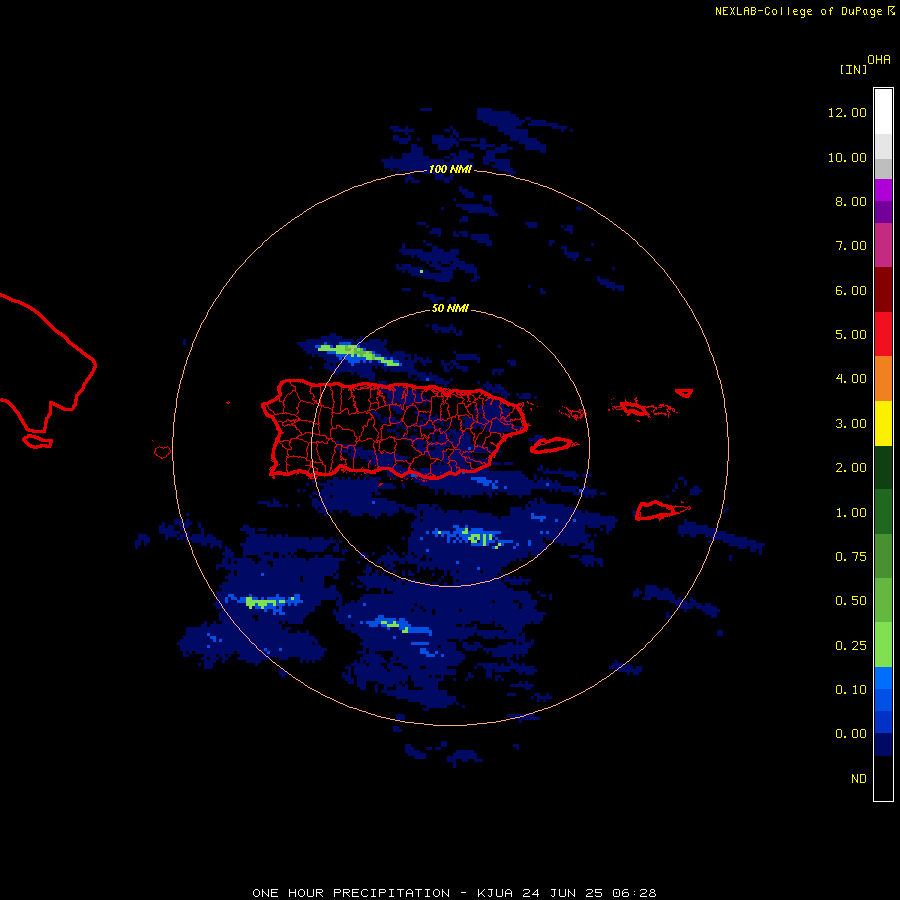Viewport: 900px width, 900px height.
Task: Click the 1.00 legend value
Action: click(x=851, y=513)
